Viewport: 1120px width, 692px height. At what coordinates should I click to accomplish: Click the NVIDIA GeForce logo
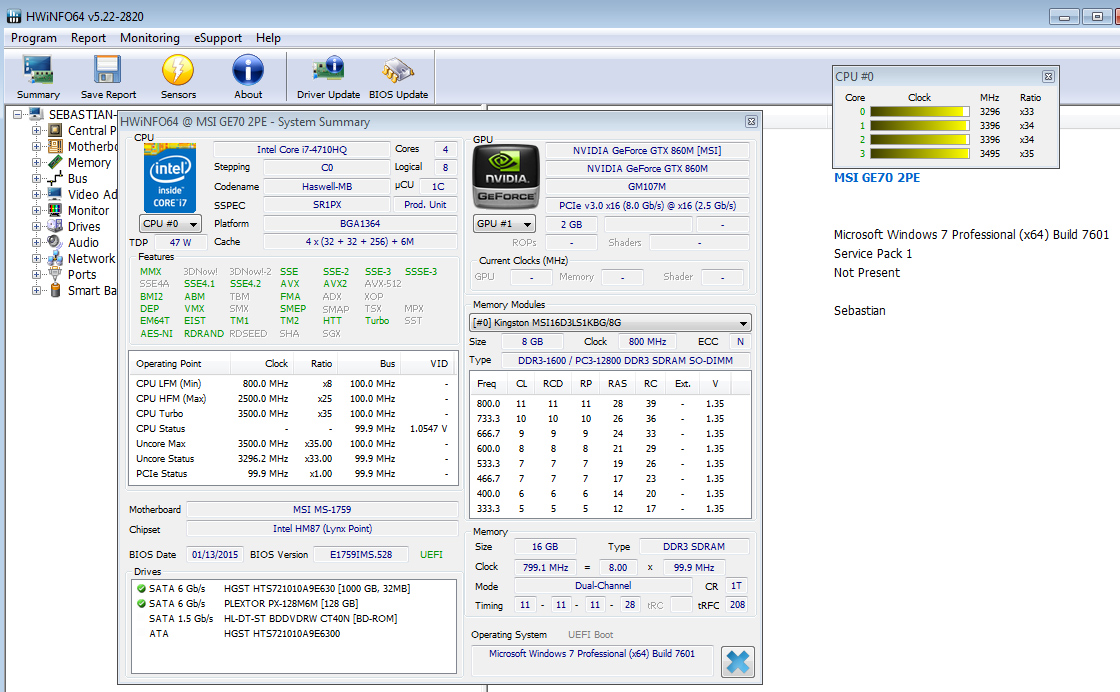[506, 176]
